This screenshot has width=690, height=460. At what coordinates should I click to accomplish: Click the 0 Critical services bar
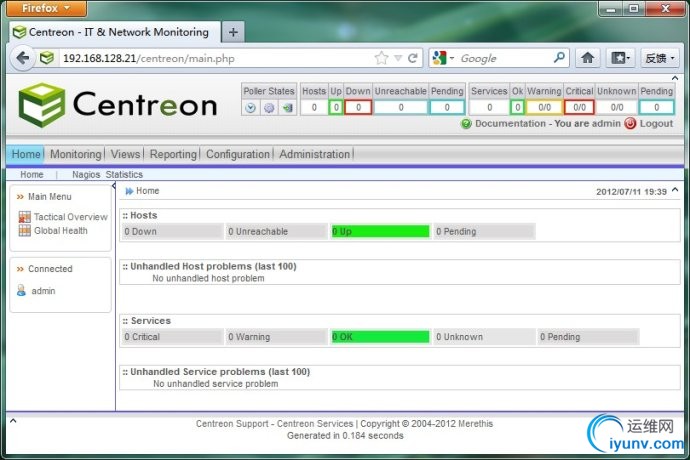point(172,337)
